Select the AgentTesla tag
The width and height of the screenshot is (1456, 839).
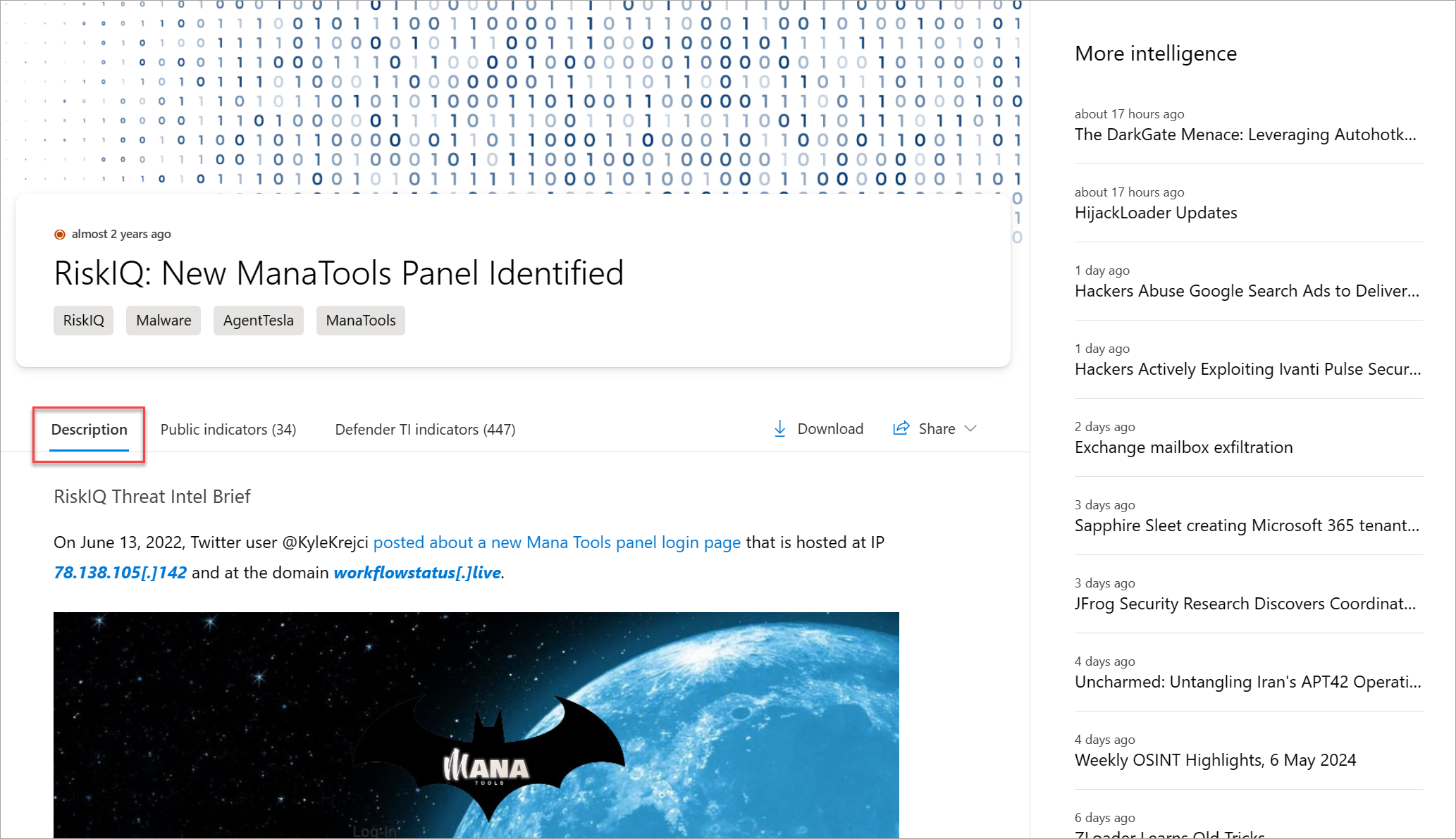(x=258, y=321)
